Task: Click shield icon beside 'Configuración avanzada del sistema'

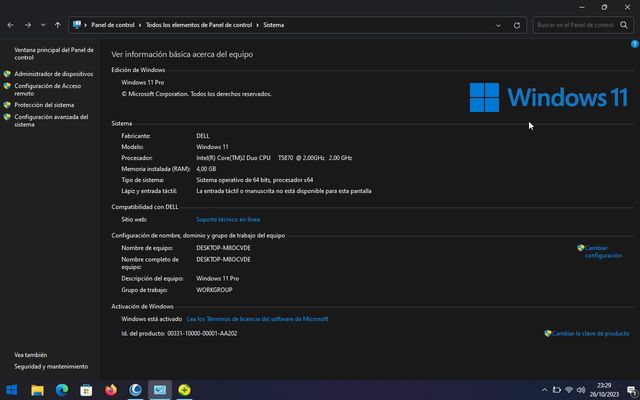Action: point(7,117)
